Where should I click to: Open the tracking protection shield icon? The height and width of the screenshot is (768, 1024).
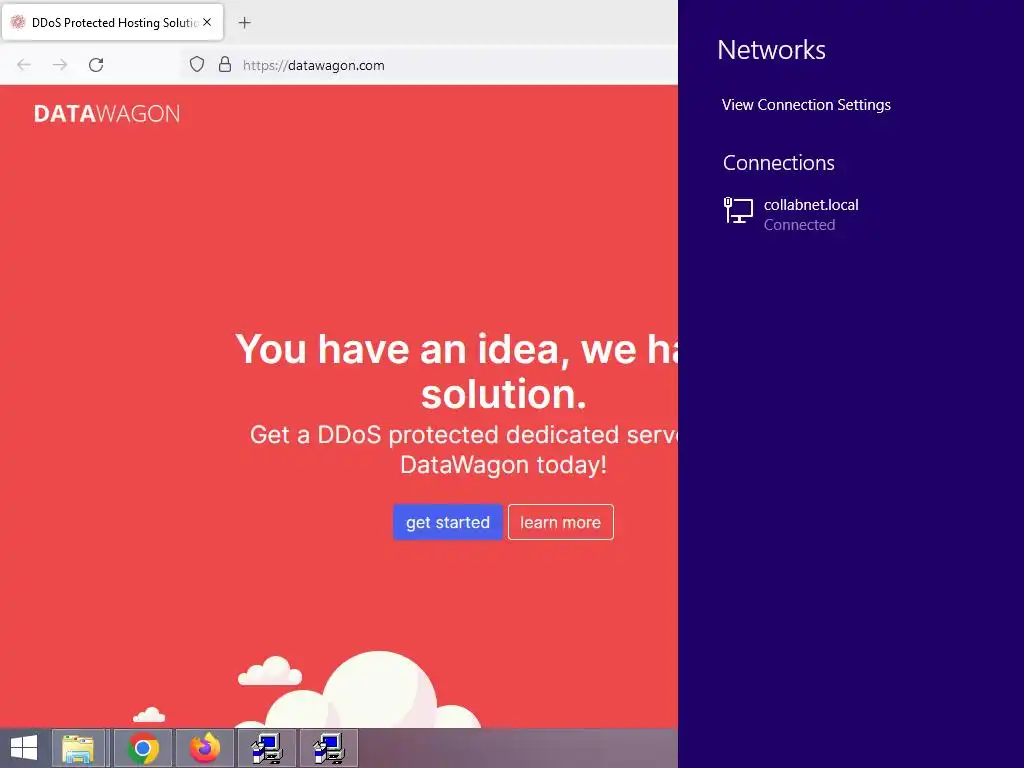pyautogui.click(x=197, y=64)
